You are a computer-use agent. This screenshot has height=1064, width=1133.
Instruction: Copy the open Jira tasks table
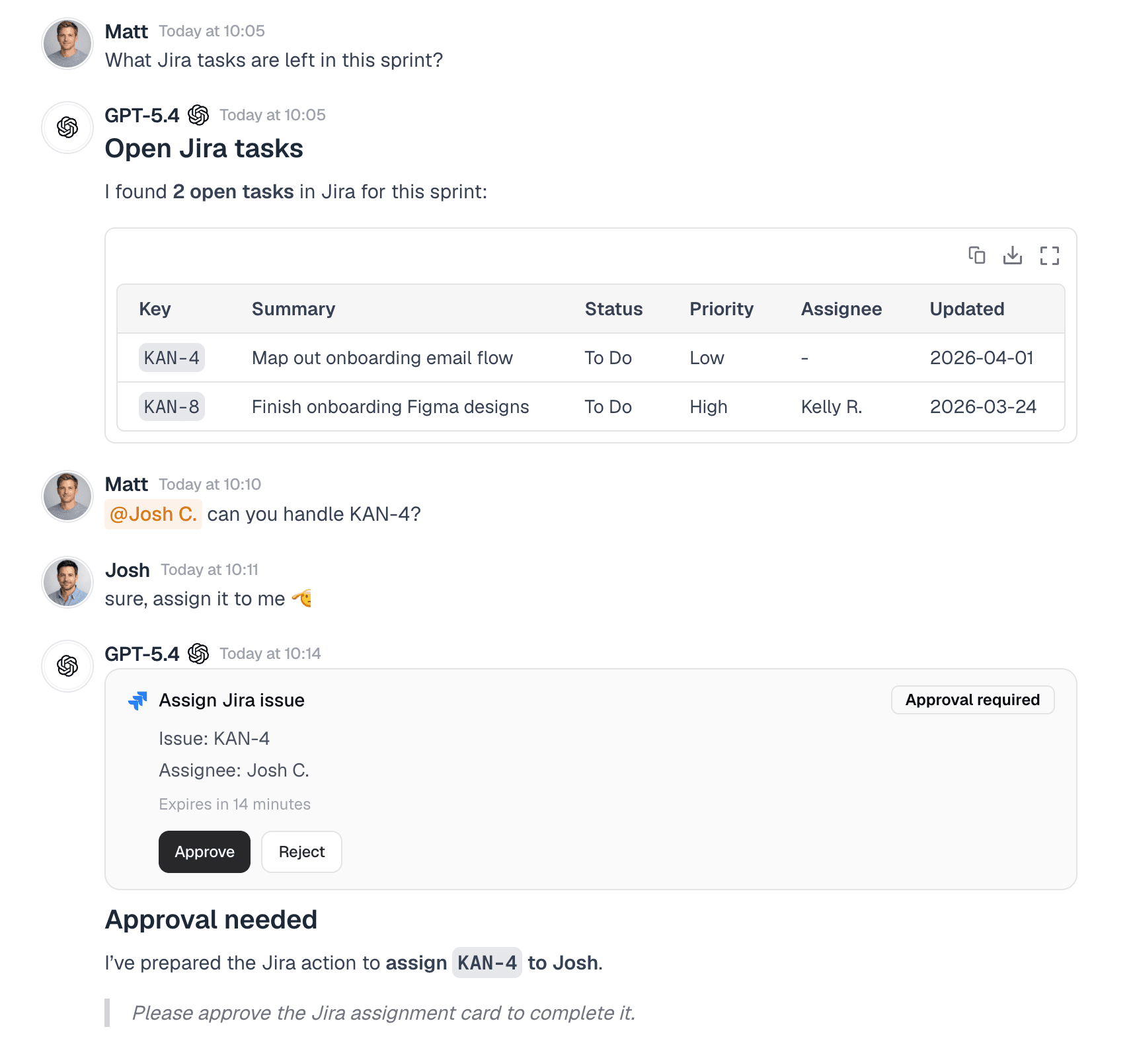coord(978,256)
